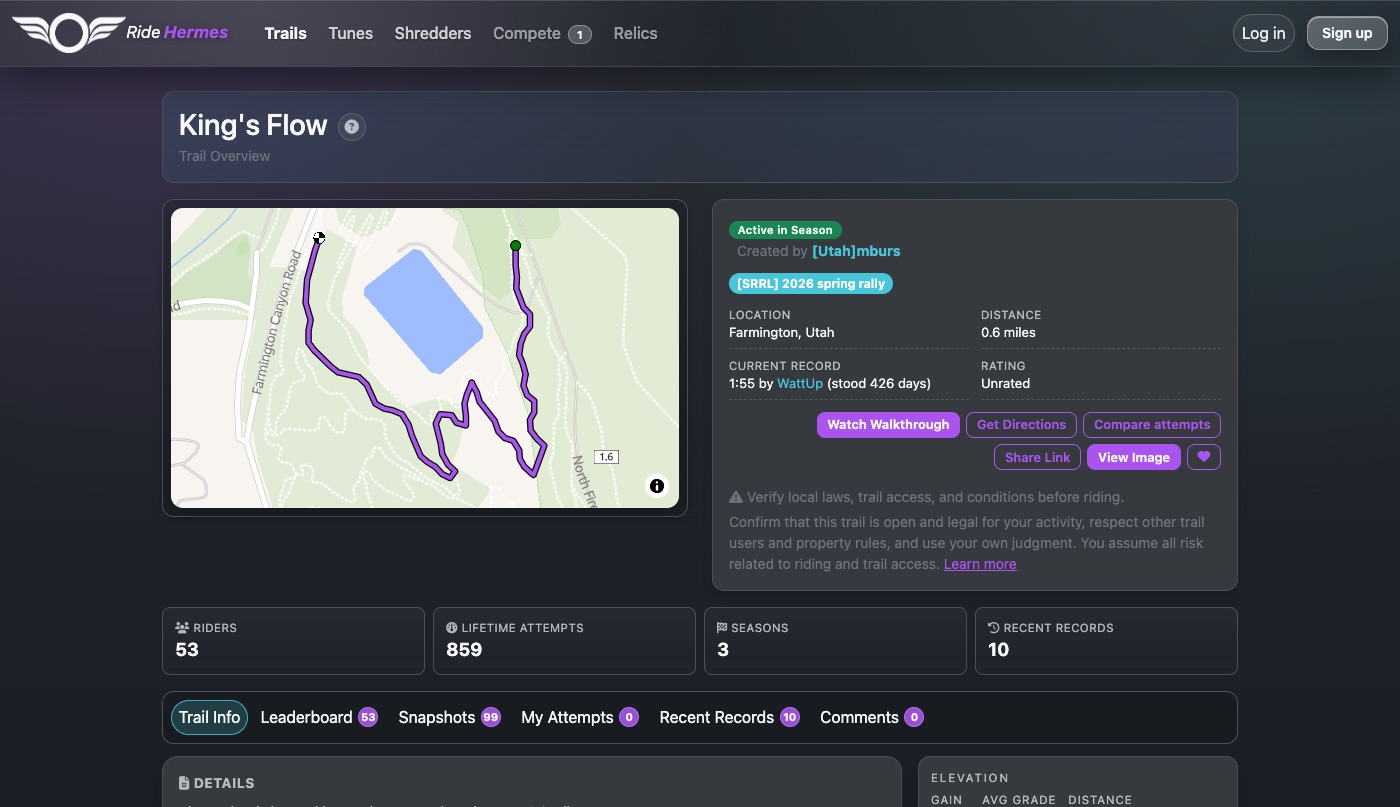This screenshot has width=1400, height=807.
Task: Switch to the Leaderboard tab
Action: click(x=319, y=717)
